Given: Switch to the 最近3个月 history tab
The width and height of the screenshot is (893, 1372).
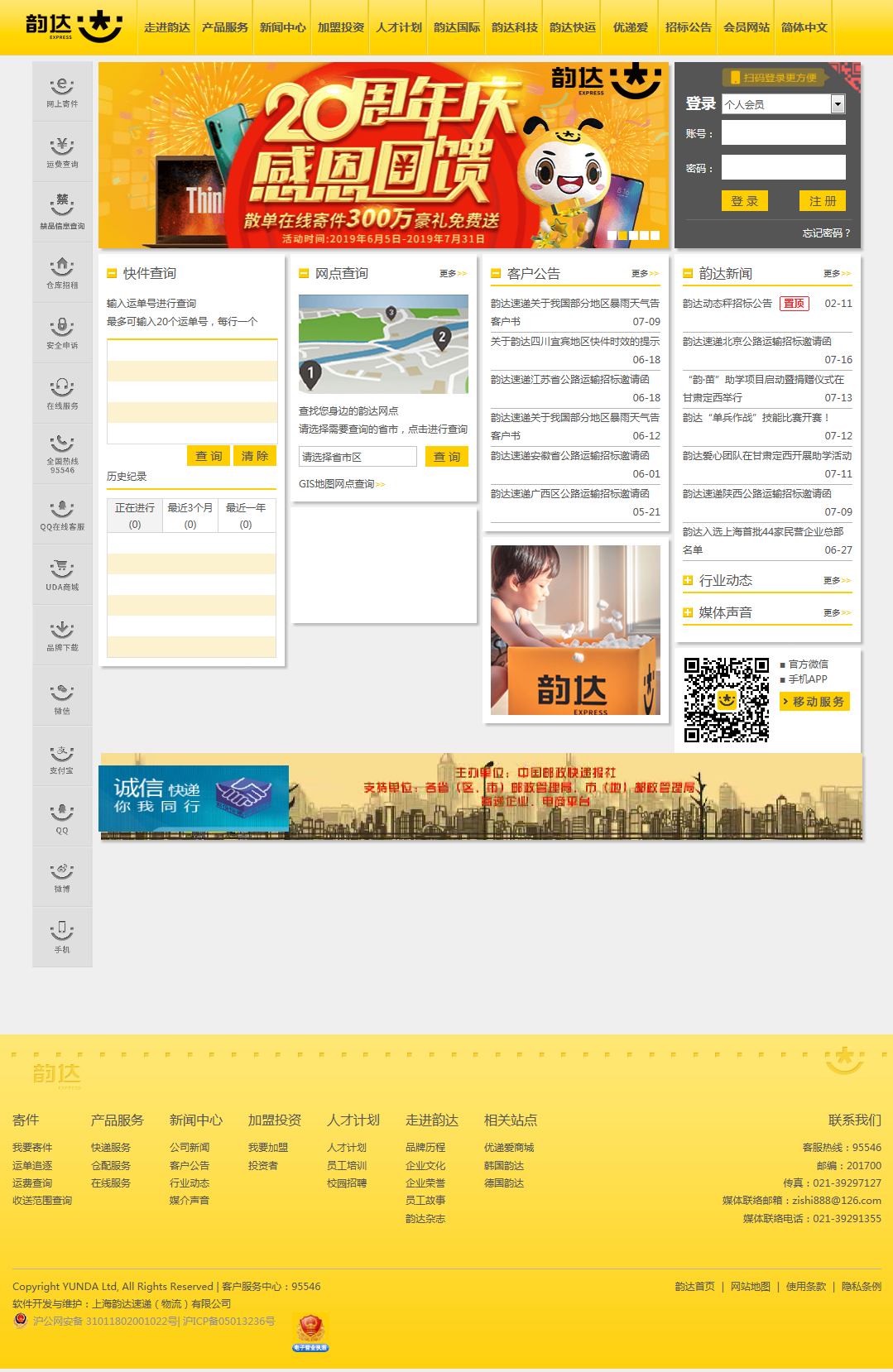Looking at the screenshot, I should coord(190,516).
